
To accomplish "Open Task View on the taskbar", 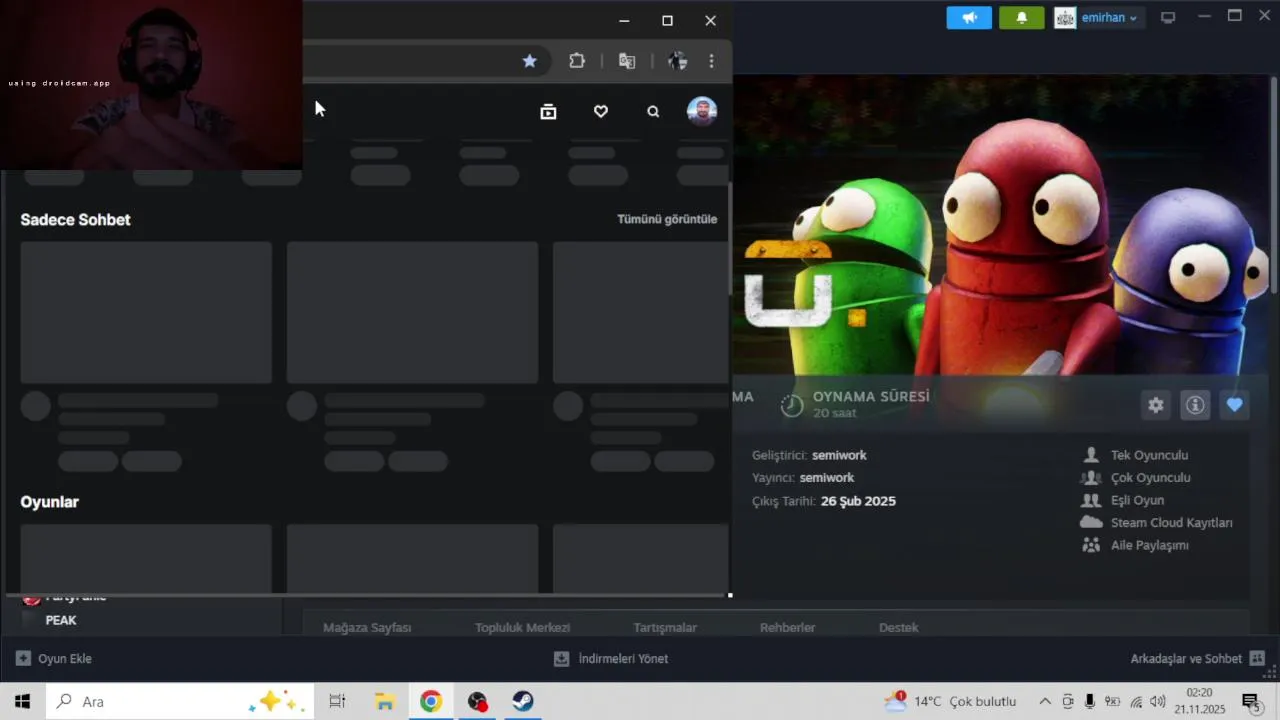I will coord(337,701).
